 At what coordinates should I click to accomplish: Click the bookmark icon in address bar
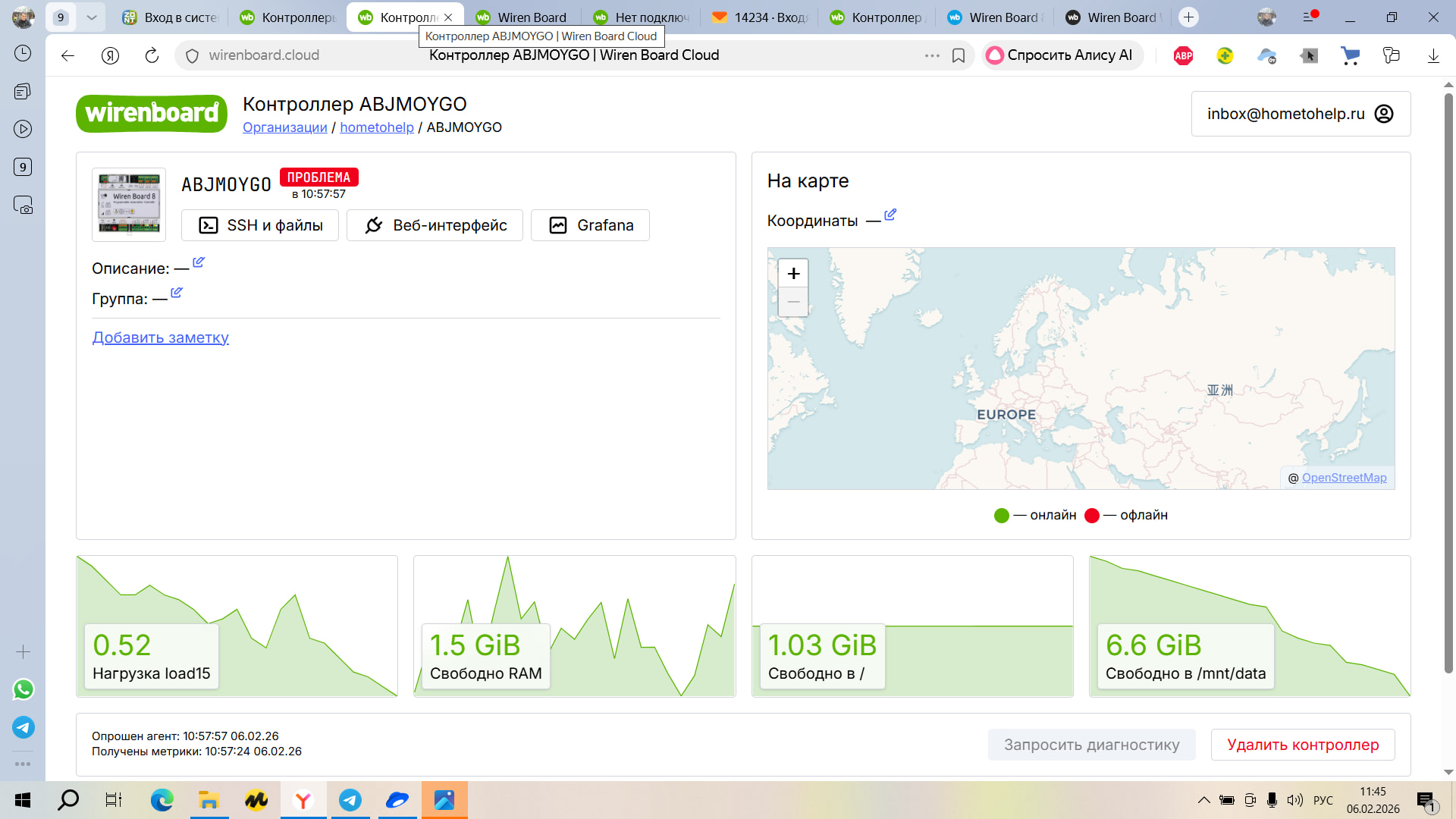[959, 55]
